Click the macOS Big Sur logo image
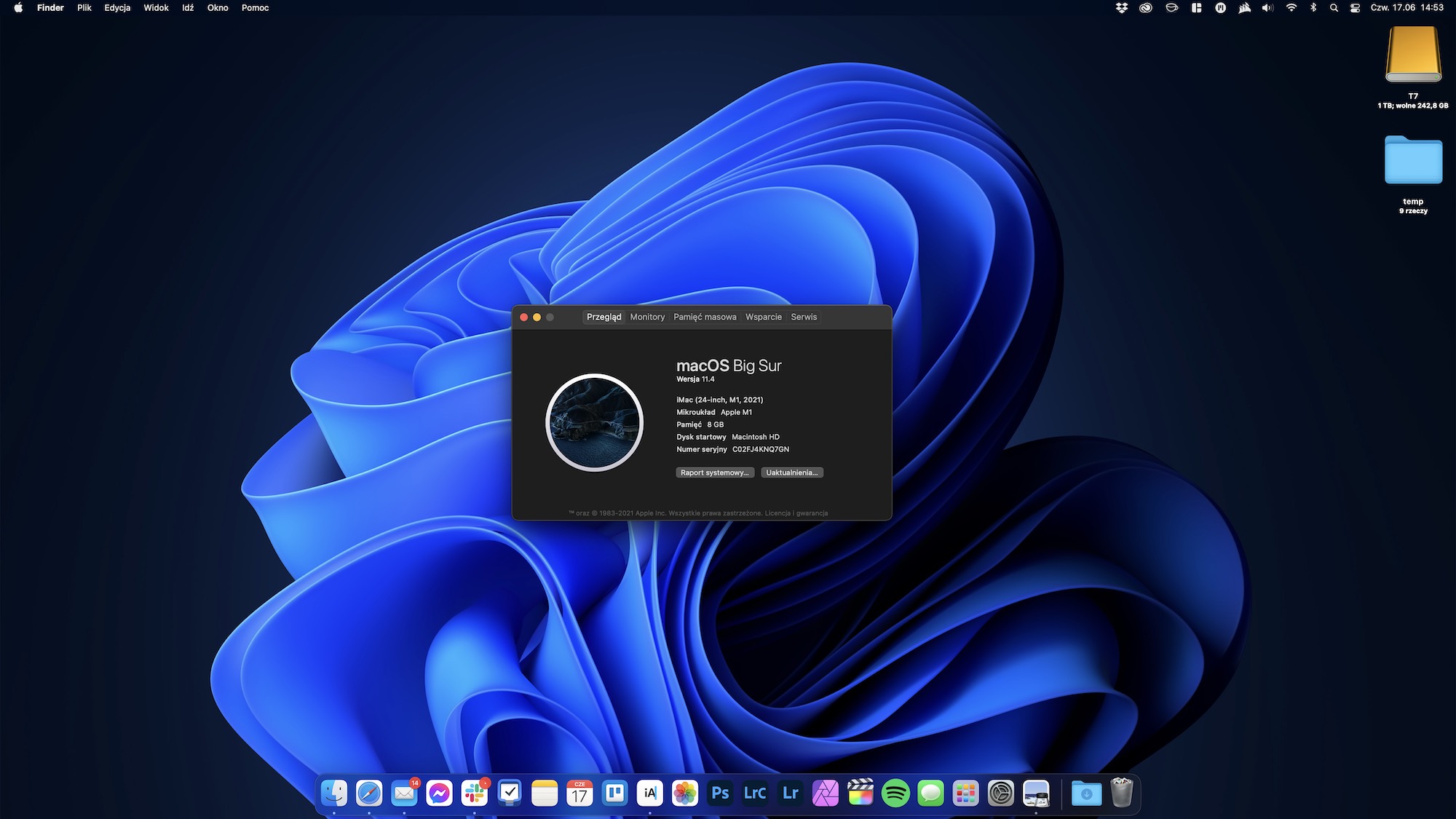The image size is (1456, 819). tap(594, 422)
